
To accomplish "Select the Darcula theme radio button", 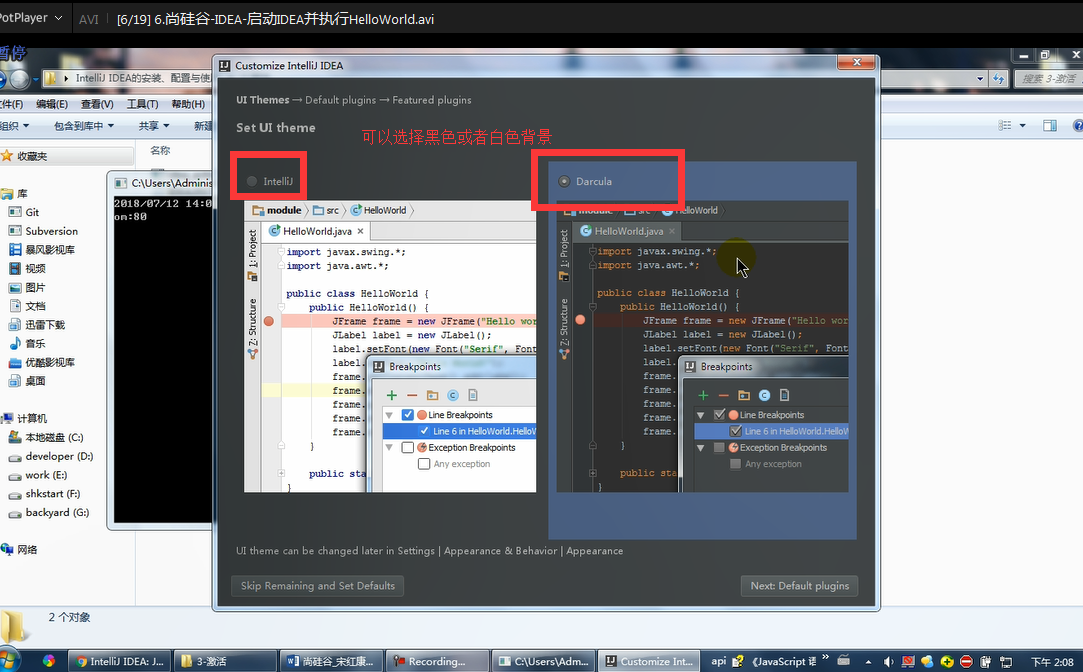I will [564, 182].
